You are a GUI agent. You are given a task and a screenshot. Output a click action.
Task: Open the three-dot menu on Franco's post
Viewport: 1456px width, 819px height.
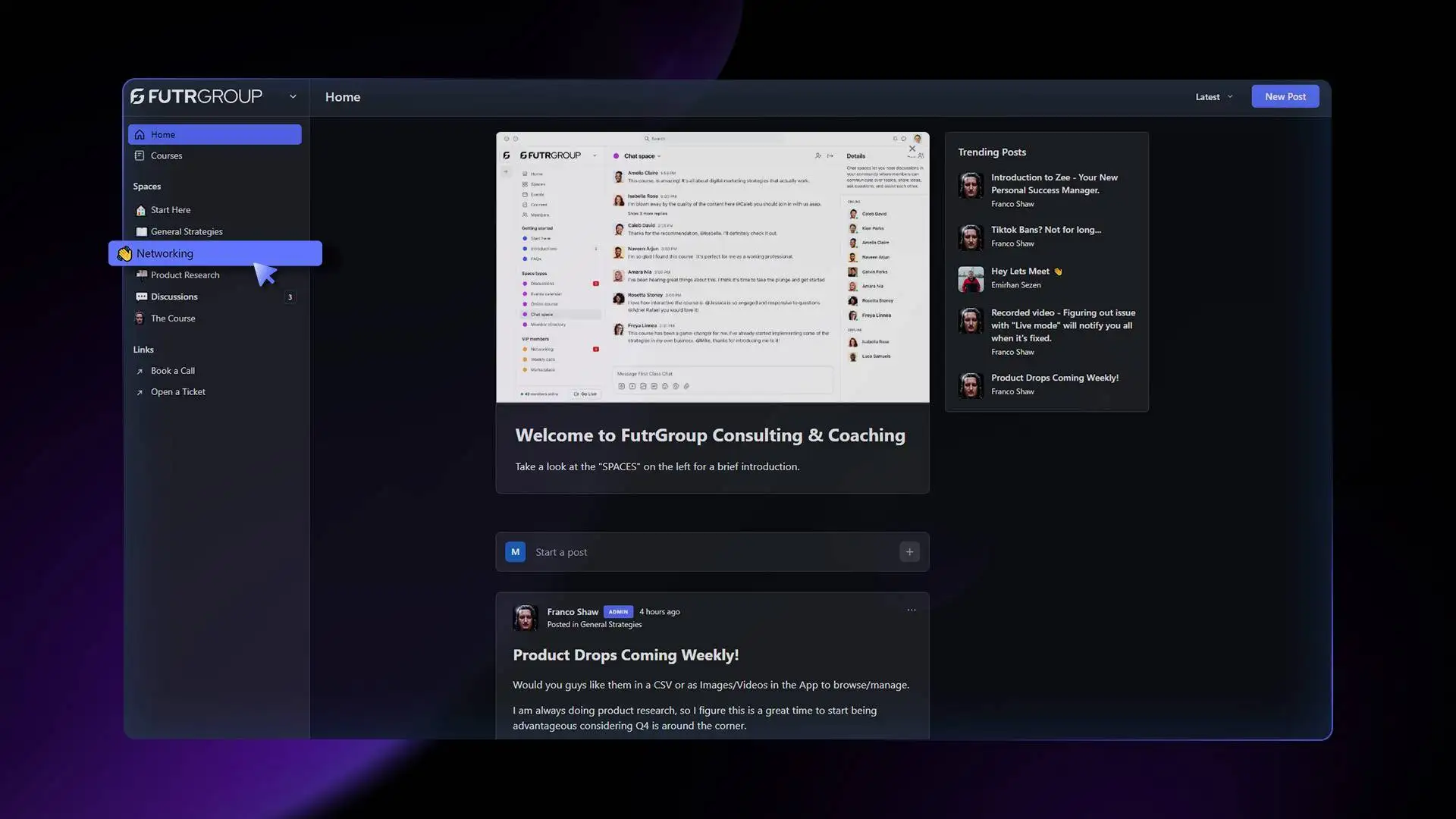point(912,610)
